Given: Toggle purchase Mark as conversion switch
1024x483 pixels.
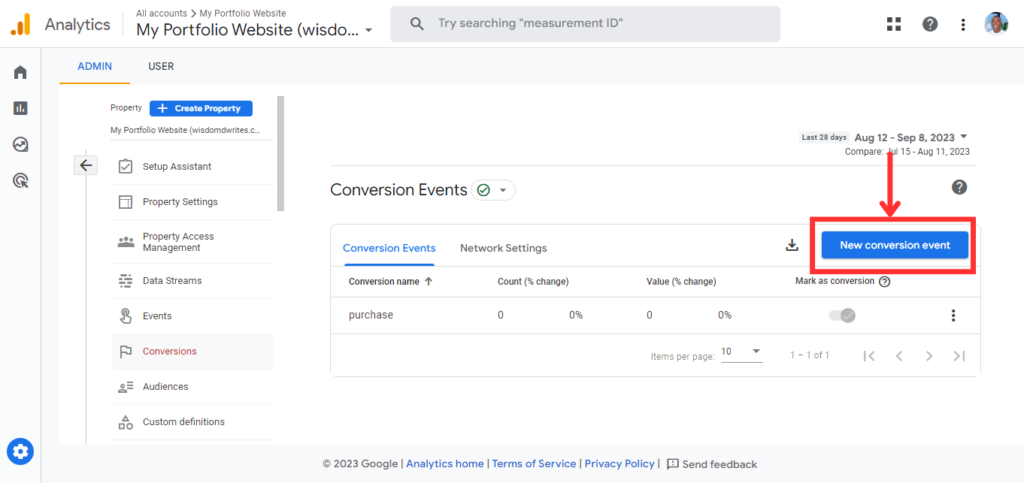Looking at the screenshot, I should coord(842,316).
